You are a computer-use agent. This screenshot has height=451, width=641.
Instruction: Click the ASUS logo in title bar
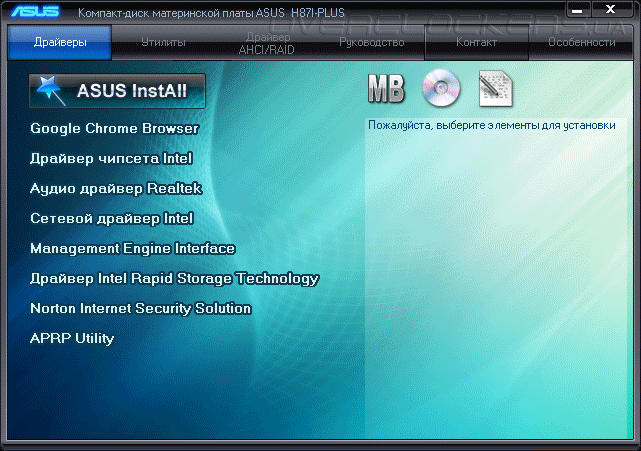click(x=35, y=11)
